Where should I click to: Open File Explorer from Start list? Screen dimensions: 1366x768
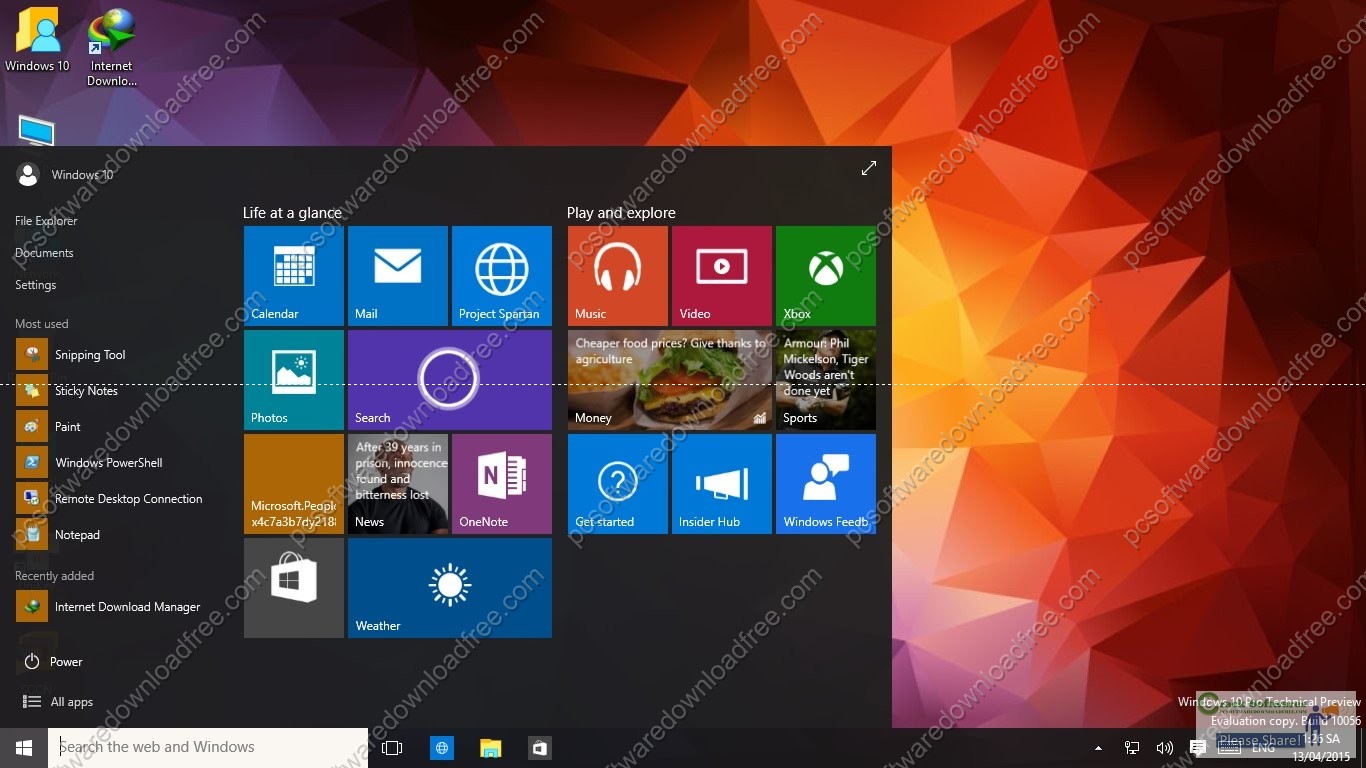[x=46, y=221]
